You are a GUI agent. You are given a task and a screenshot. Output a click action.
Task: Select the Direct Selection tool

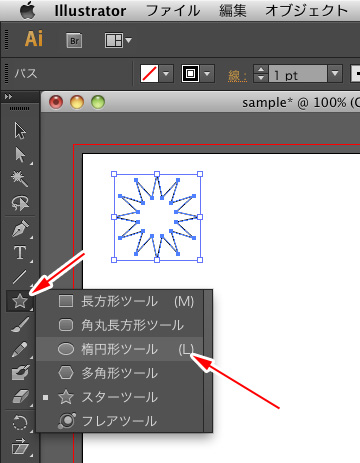pos(20,155)
